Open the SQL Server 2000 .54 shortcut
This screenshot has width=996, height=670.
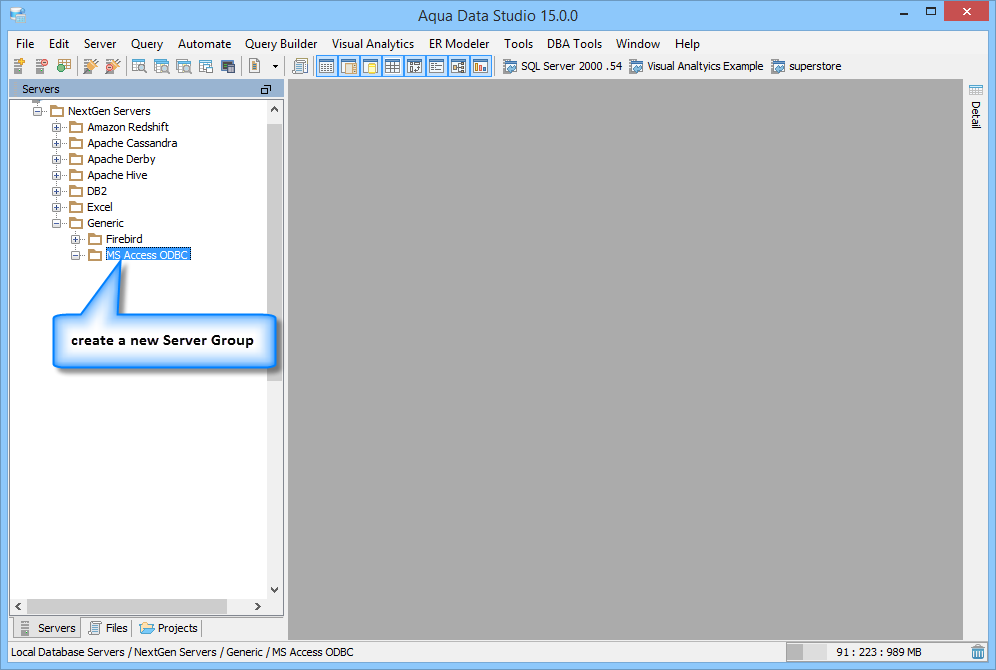tap(562, 66)
